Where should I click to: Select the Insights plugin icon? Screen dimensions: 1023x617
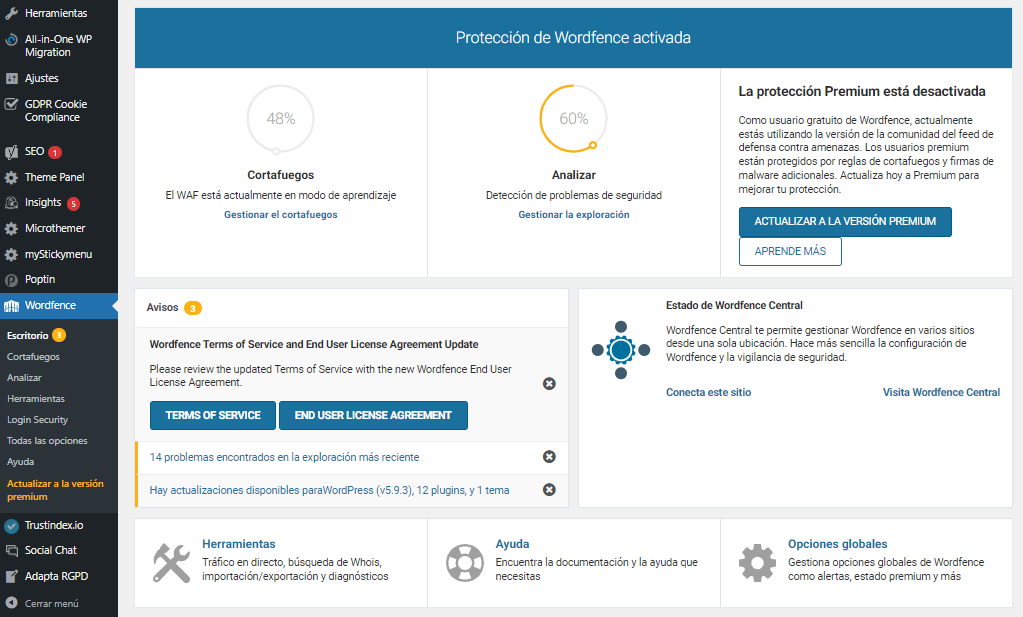(x=9, y=201)
